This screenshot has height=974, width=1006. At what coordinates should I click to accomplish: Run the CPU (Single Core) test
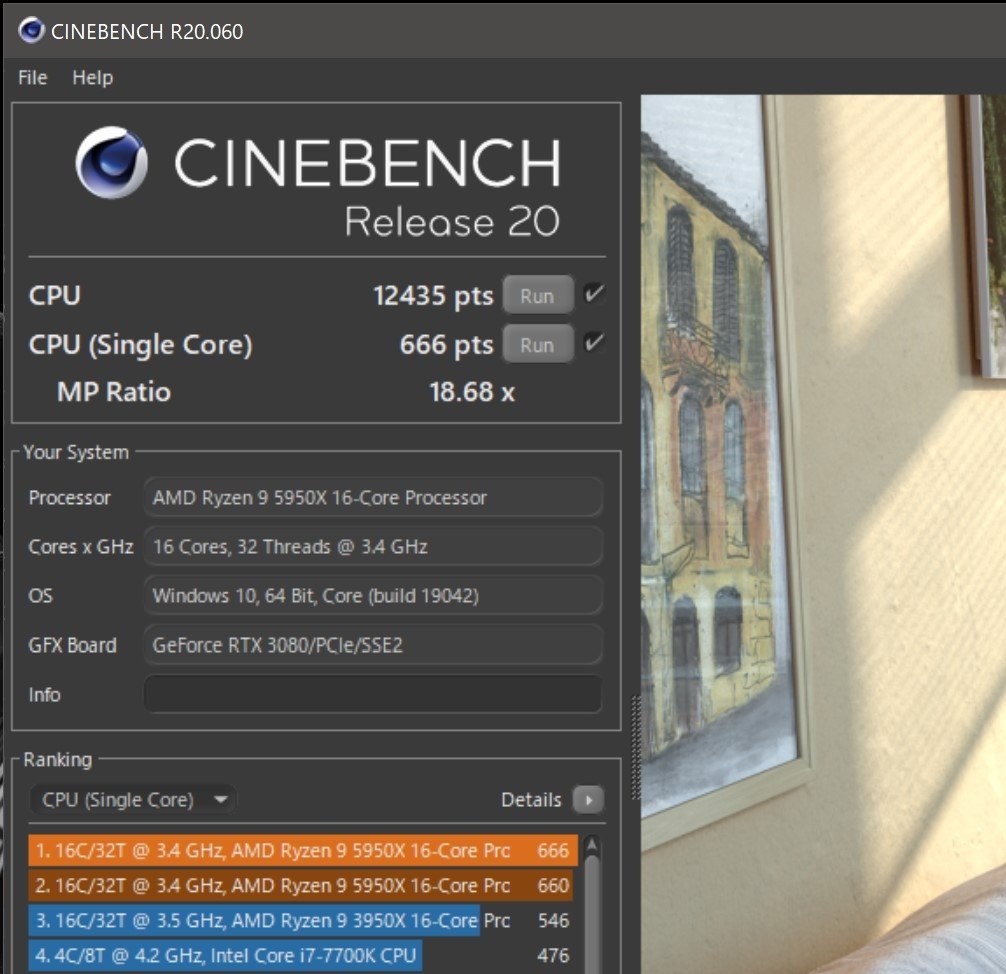click(538, 344)
